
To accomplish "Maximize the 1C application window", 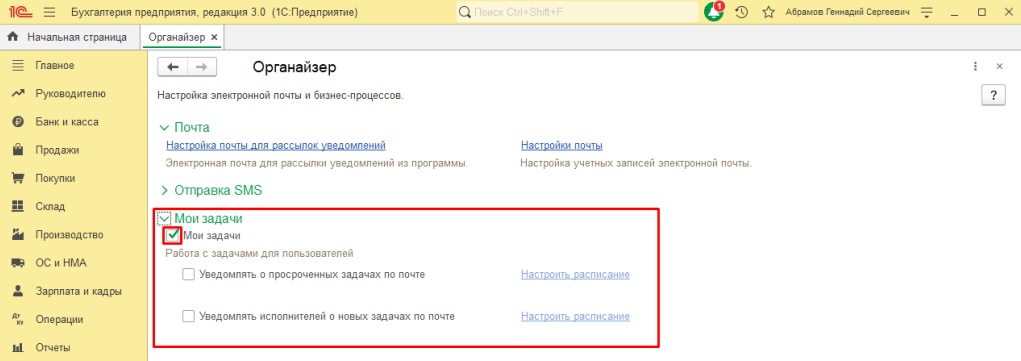I will tap(981, 12).
